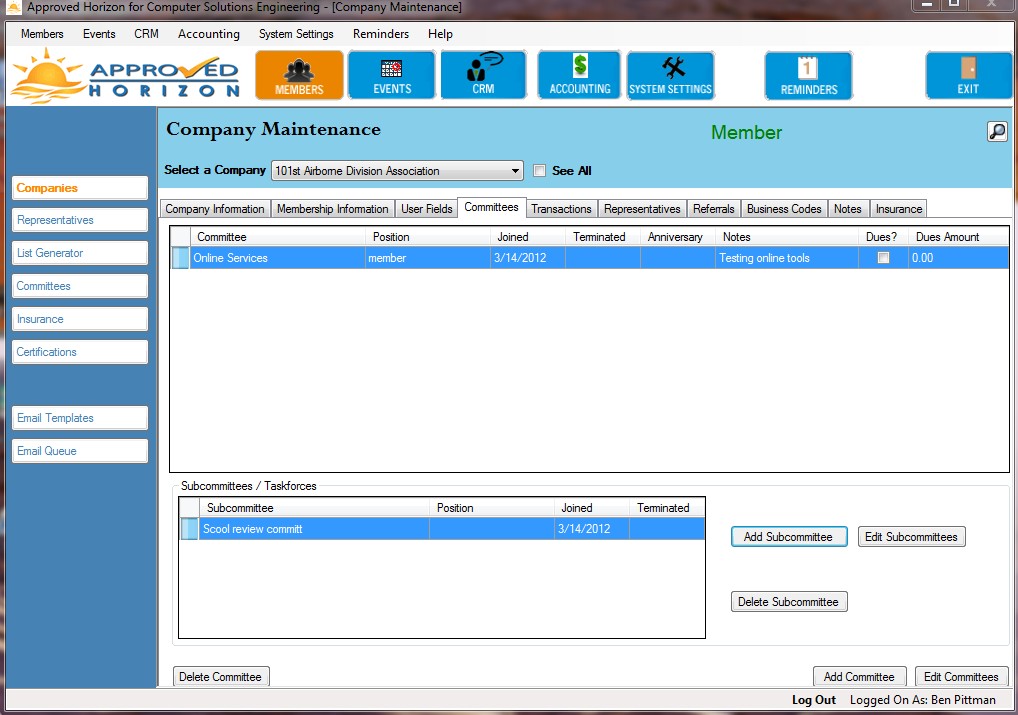Select the Online Services row header

click(180, 258)
